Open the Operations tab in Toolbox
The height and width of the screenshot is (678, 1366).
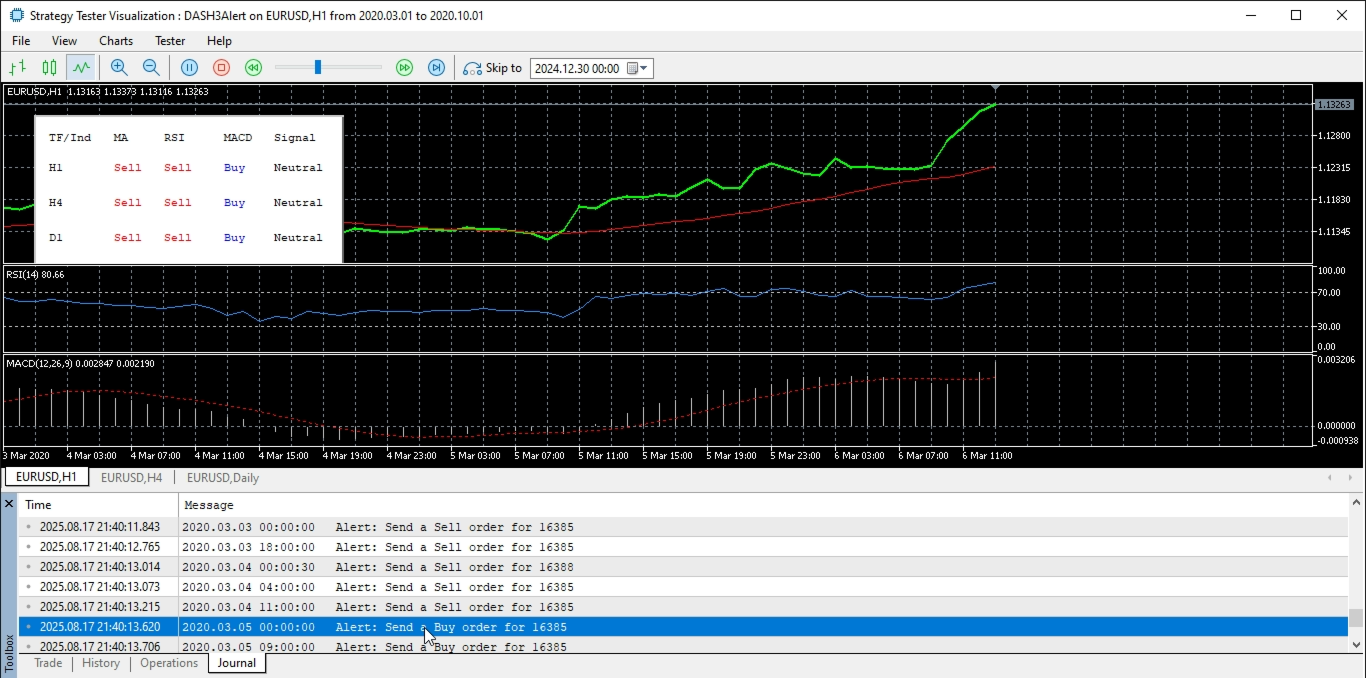click(x=169, y=663)
